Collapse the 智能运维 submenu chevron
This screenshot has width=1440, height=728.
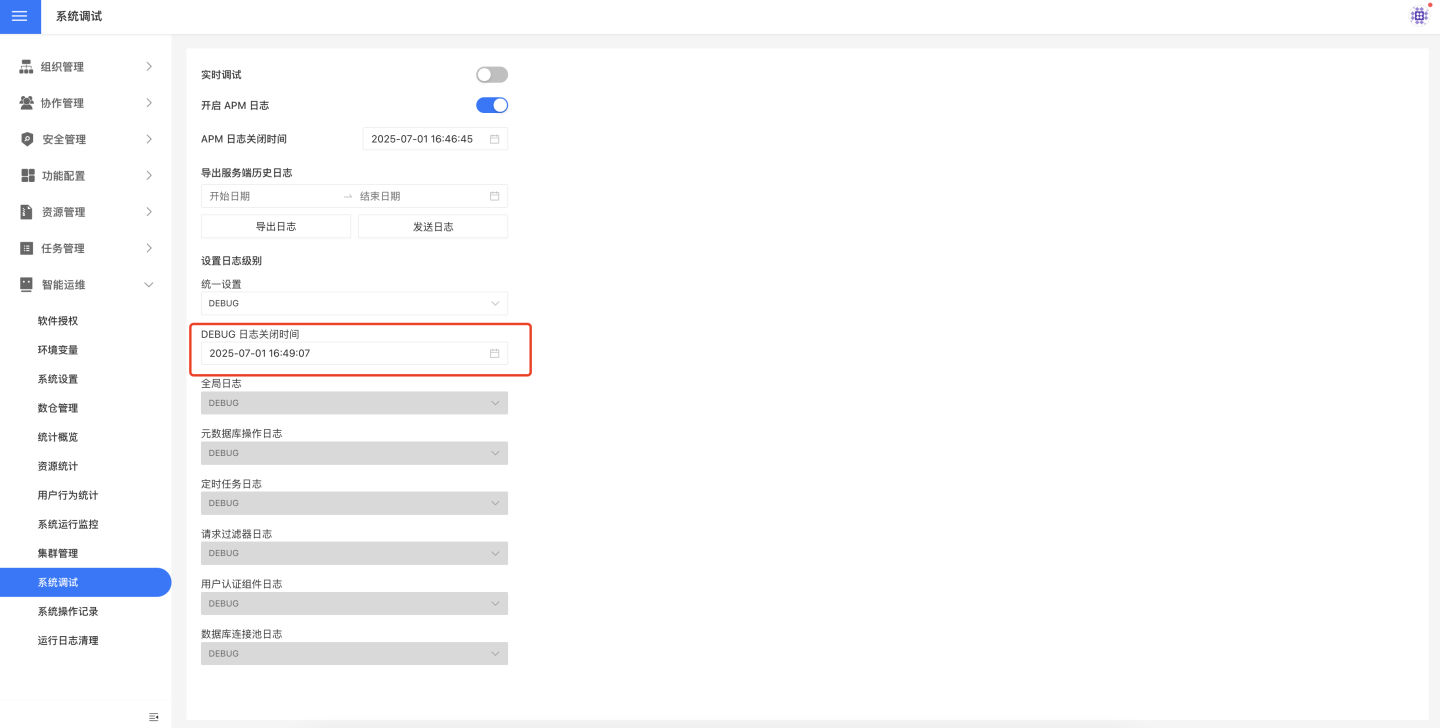149,285
